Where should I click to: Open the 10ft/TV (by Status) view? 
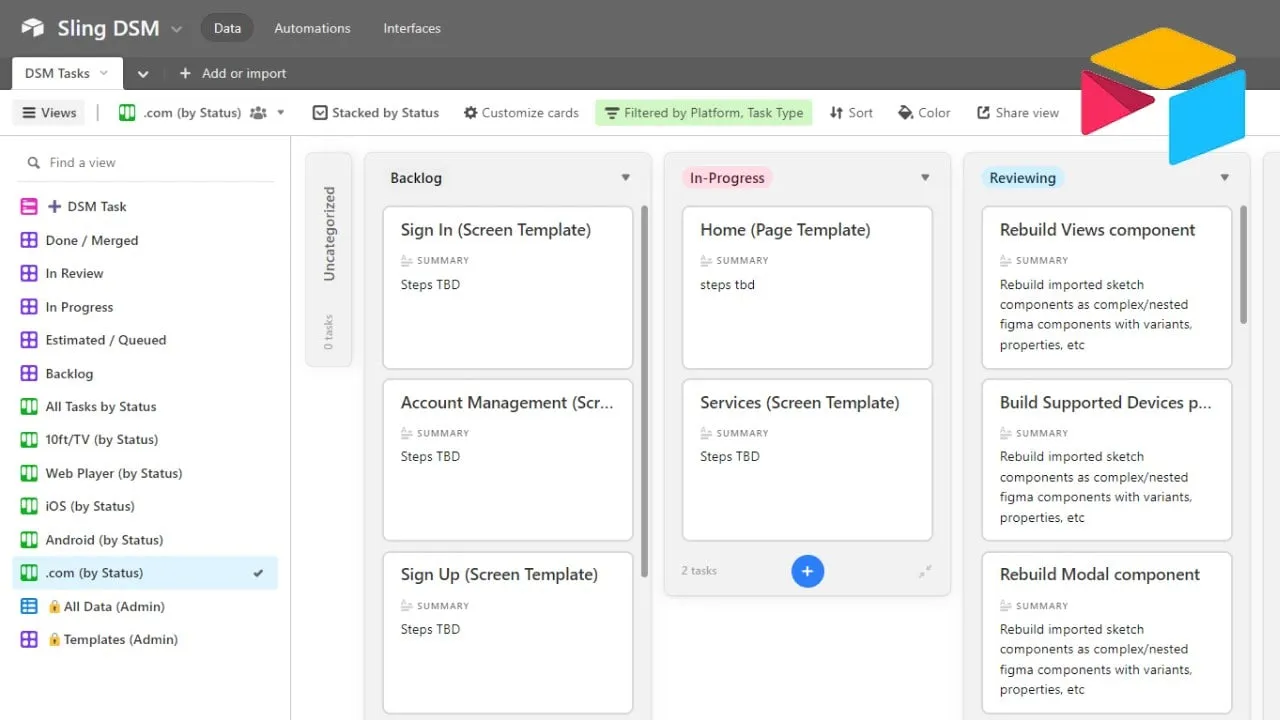coord(147,439)
